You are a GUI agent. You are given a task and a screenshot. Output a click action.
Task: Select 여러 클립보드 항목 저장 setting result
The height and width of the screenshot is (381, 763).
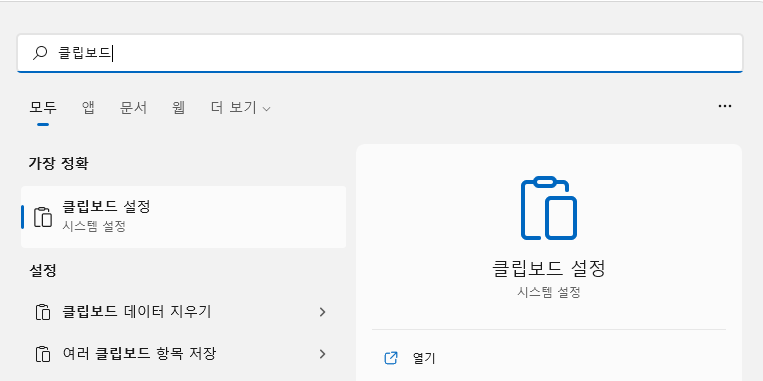[x=183, y=354]
